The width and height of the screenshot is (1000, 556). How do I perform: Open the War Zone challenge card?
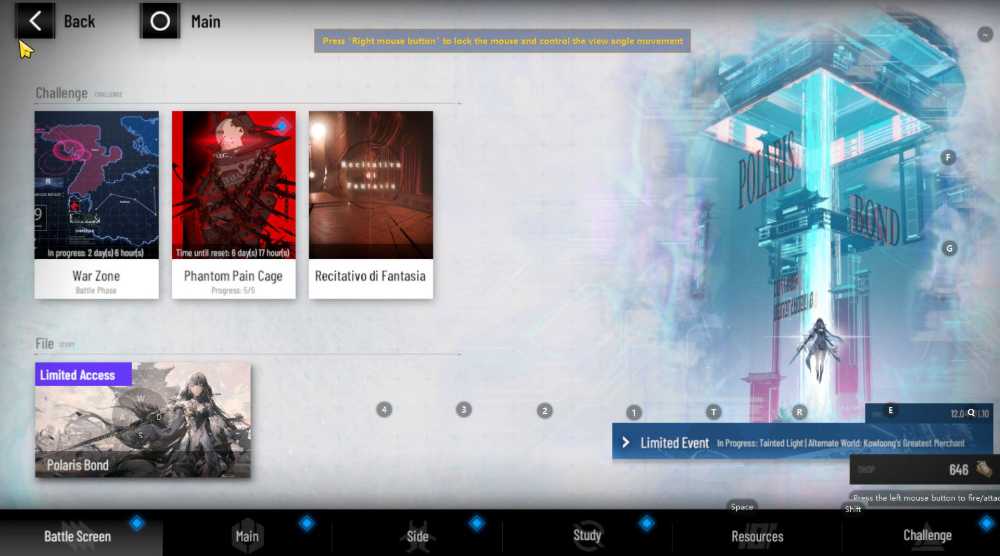[x=96, y=205]
